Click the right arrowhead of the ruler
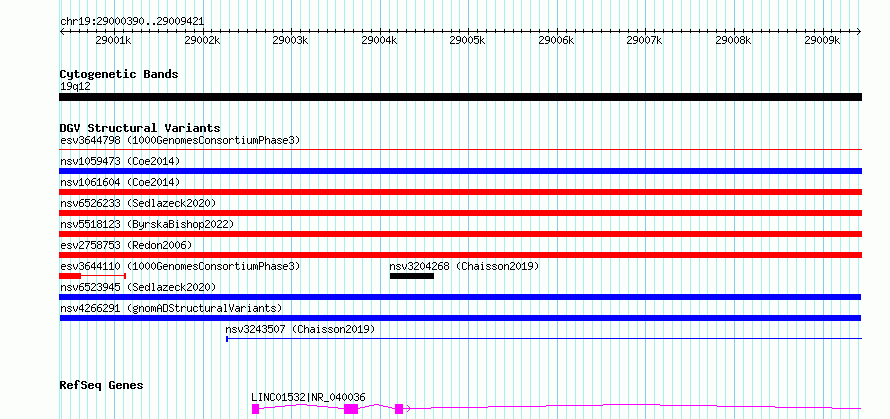This screenshot has height=419, width=890. click(859, 31)
